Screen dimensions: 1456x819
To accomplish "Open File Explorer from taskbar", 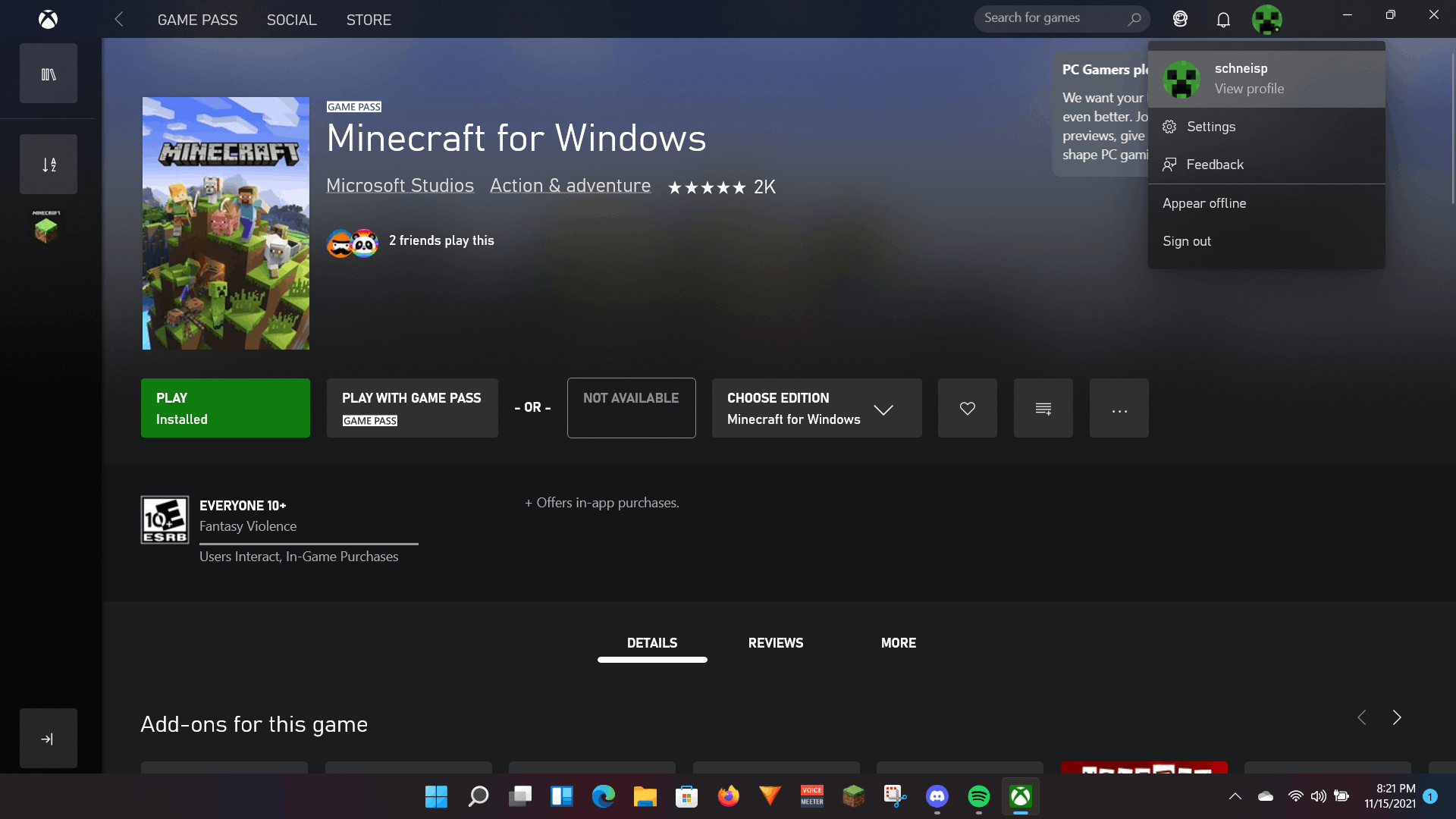I will pyautogui.click(x=645, y=796).
